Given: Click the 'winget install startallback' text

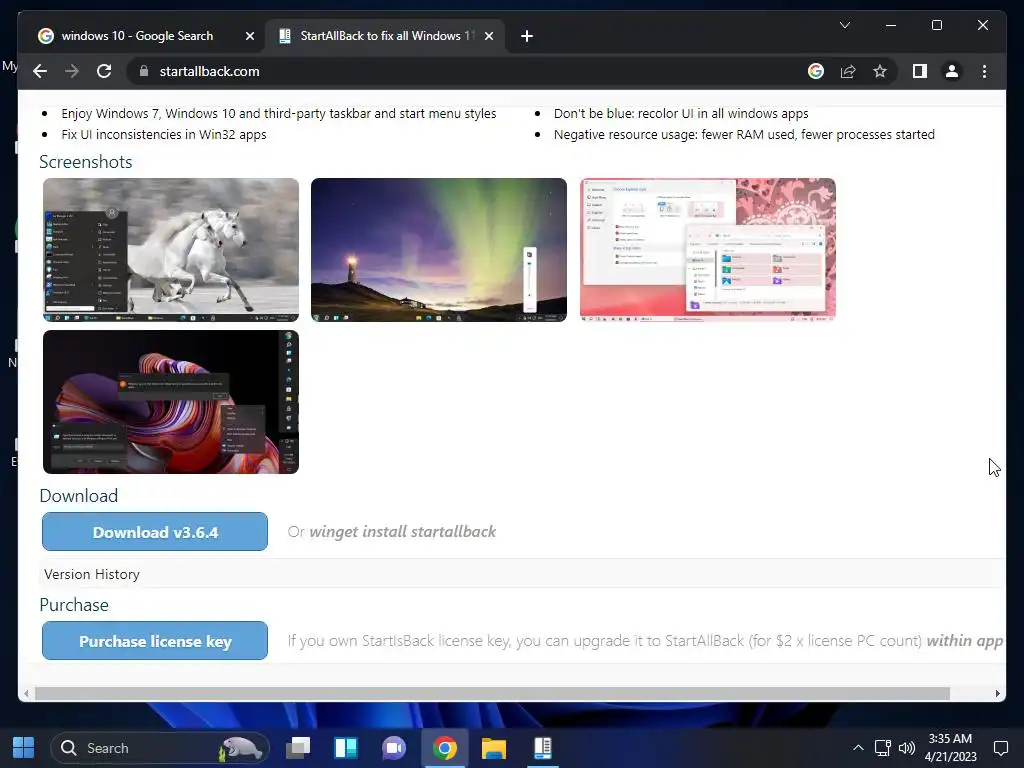Looking at the screenshot, I should coord(402,532).
